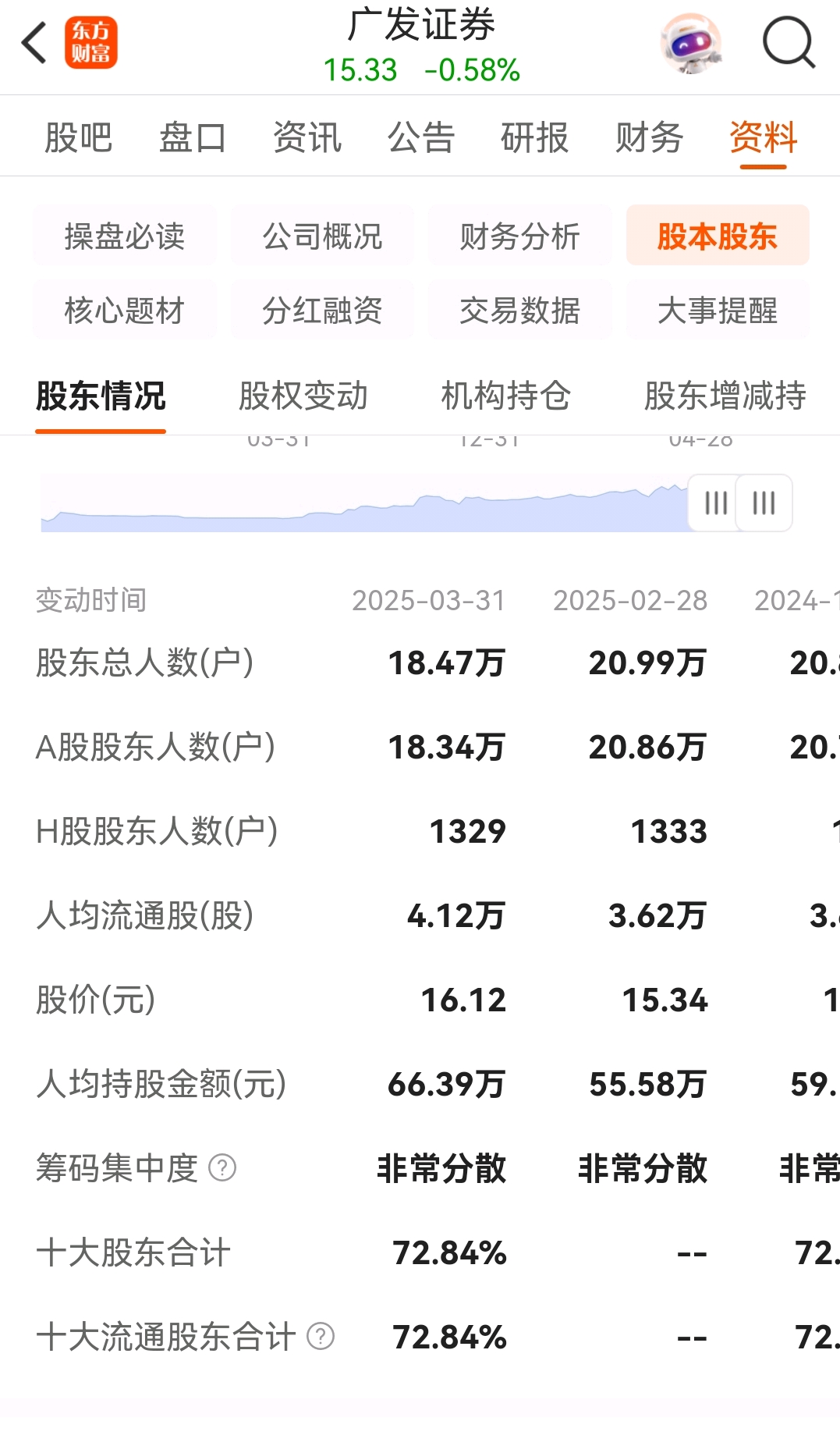Tap the 人均持股金额(元) row label
The height and width of the screenshot is (1453, 840).
click(161, 1084)
